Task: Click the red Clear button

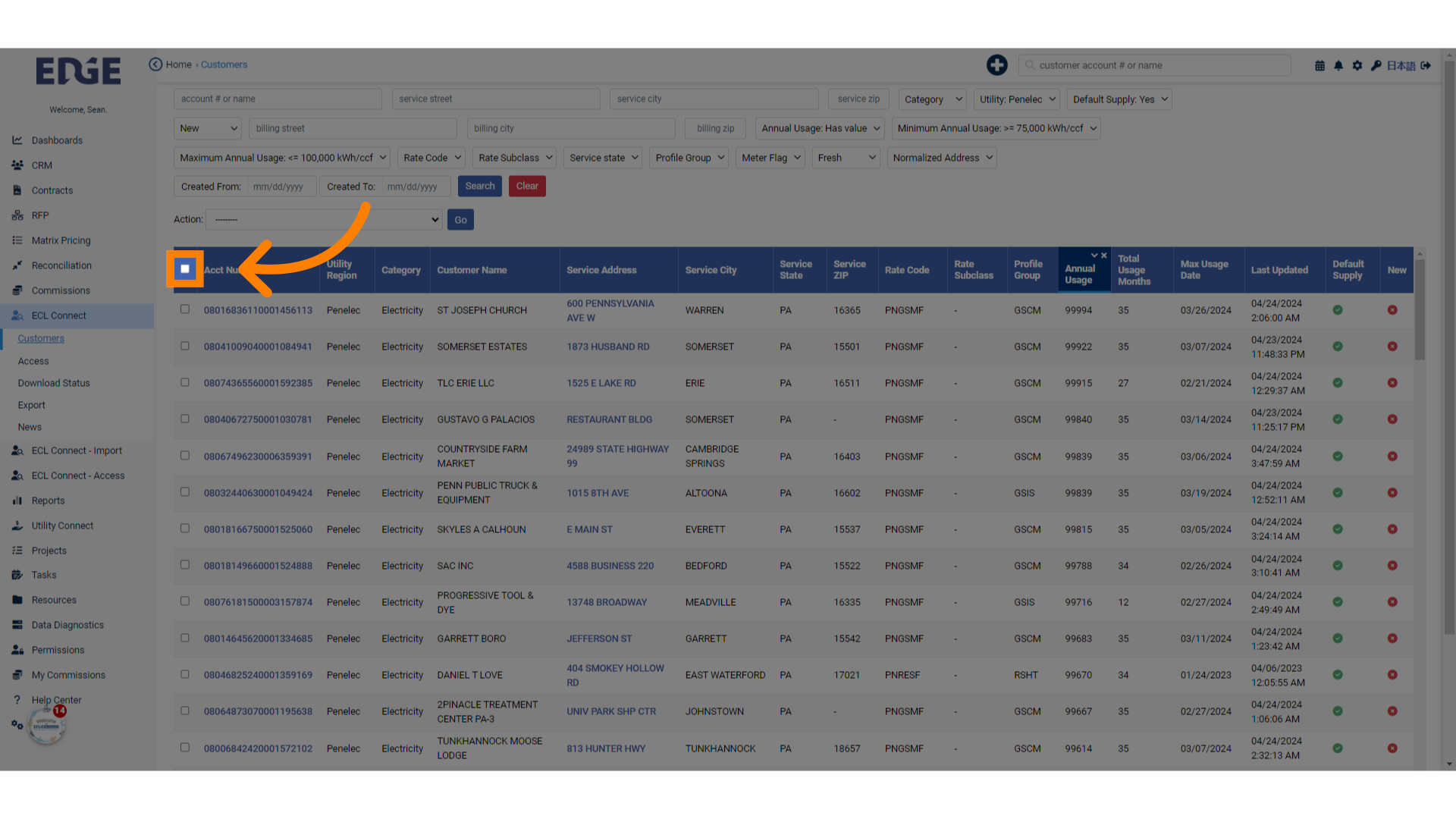Action: [527, 187]
